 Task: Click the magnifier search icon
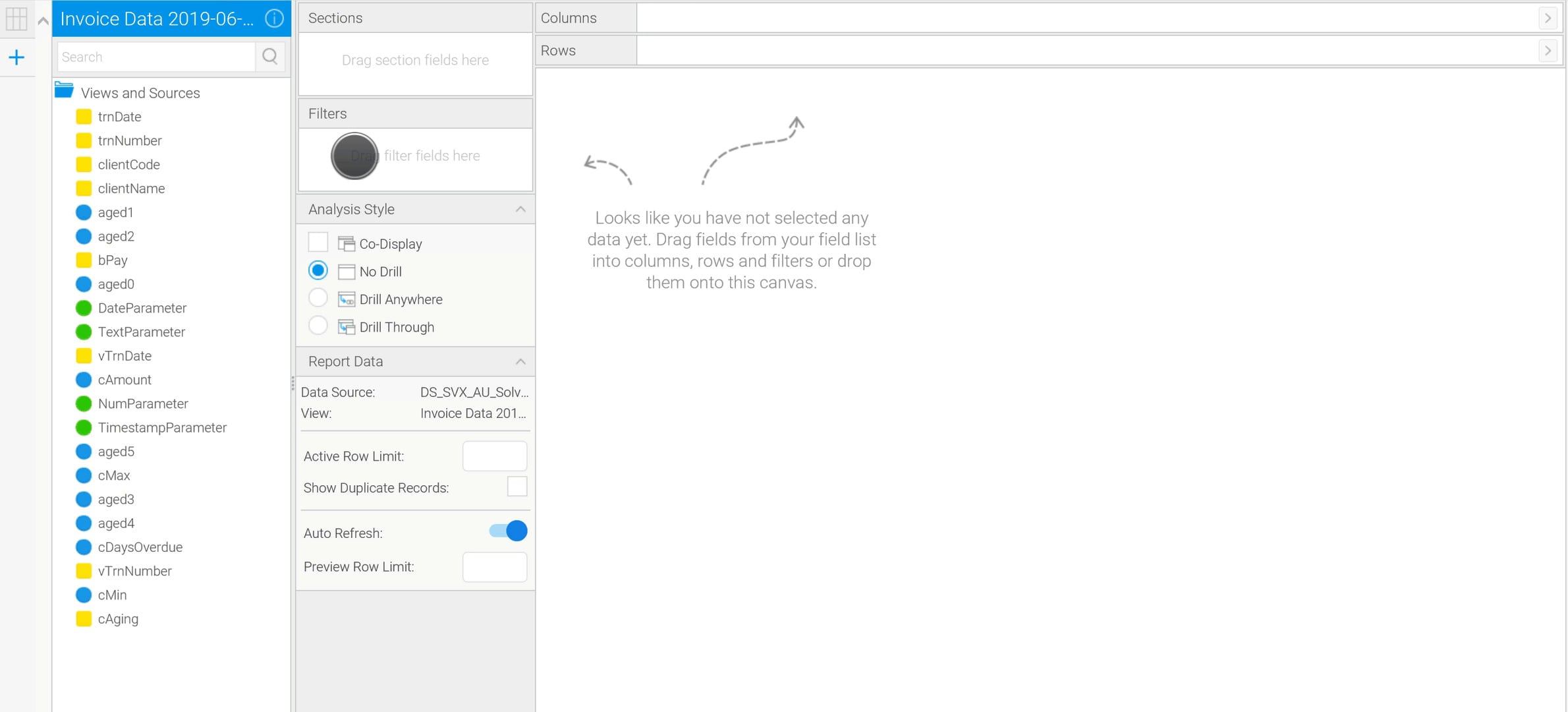tap(270, 57)
